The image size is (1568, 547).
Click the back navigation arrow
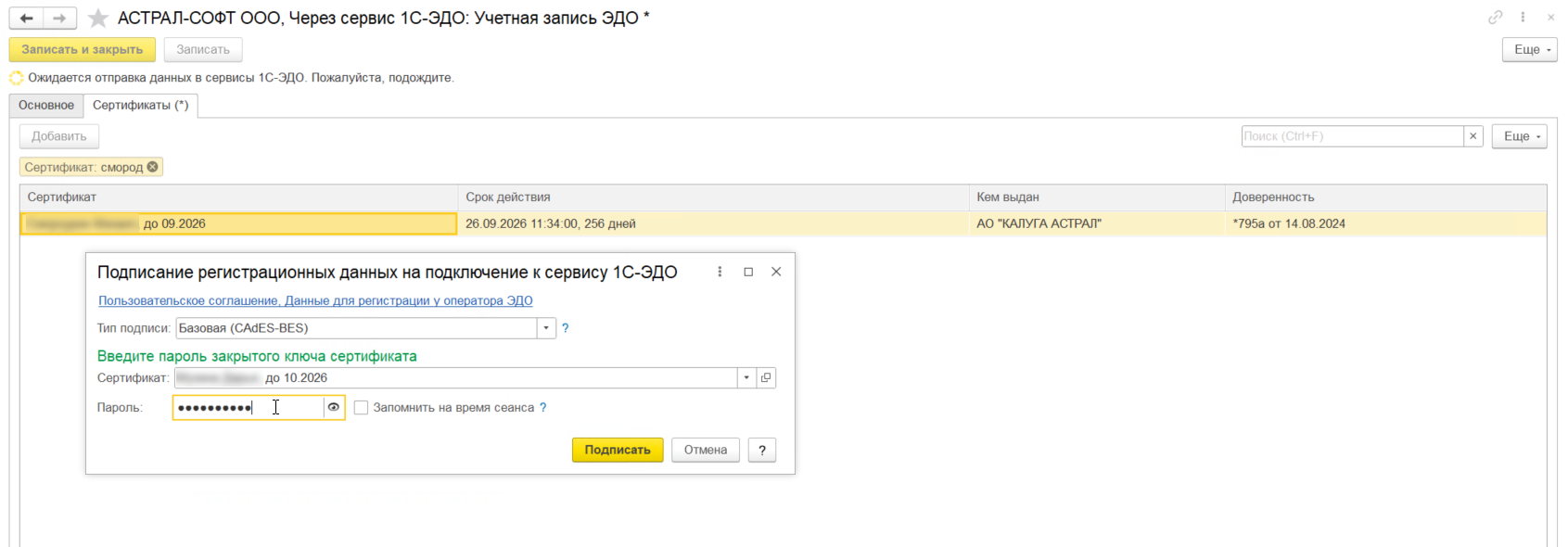tap(27, 19)
